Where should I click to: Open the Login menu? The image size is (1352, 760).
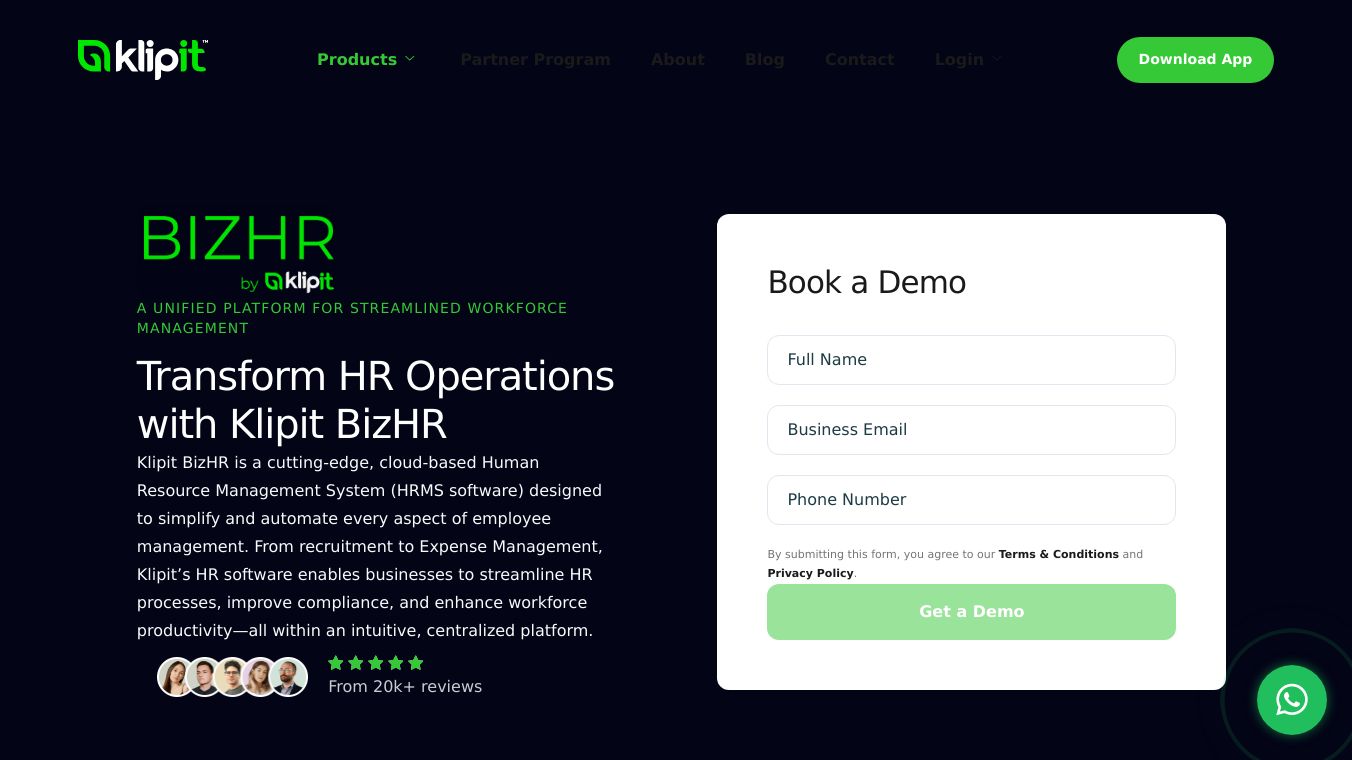[959, 59]
